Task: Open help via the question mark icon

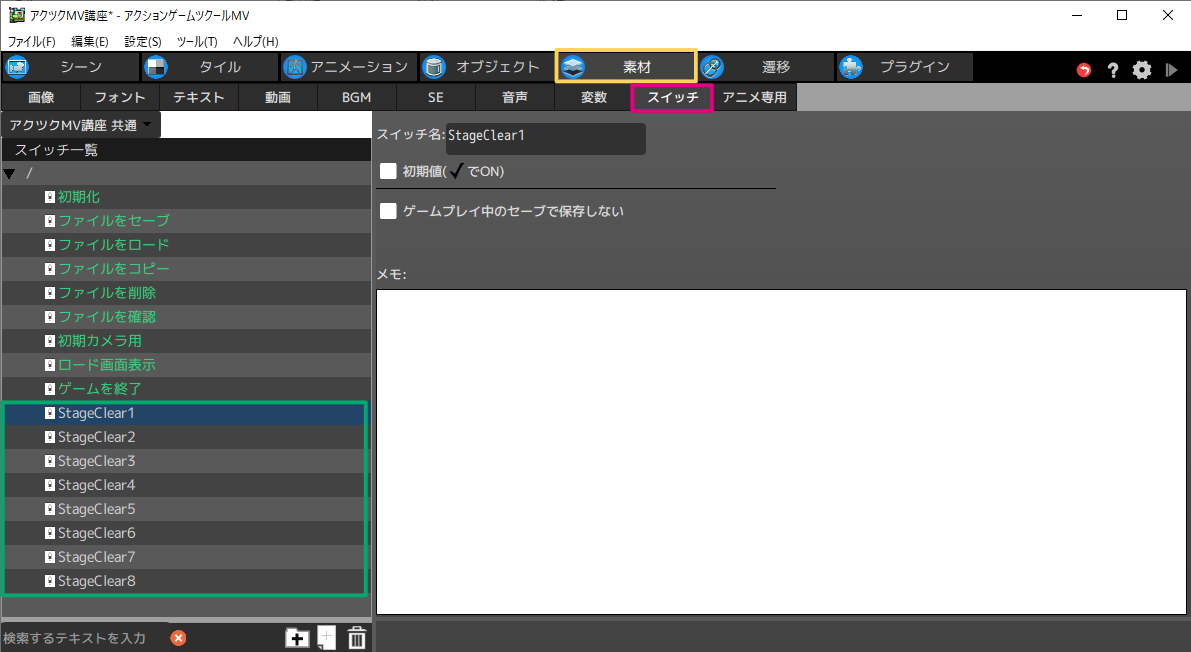Action: point(1112,70)
